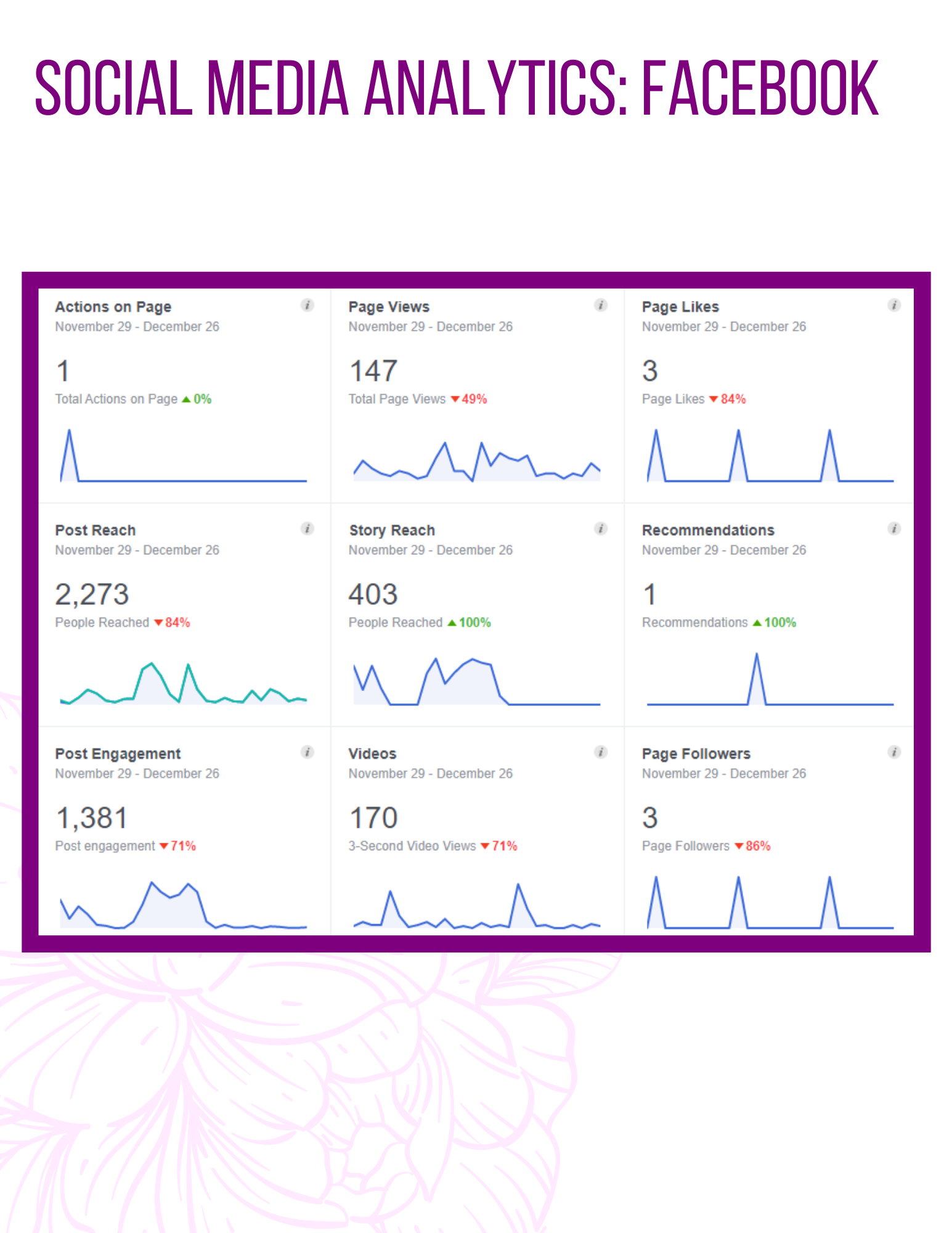The height and width of the screenshot is (1233, 952).
Task: Click the 2,273 people reached number
Action: [x=92, y=595]
